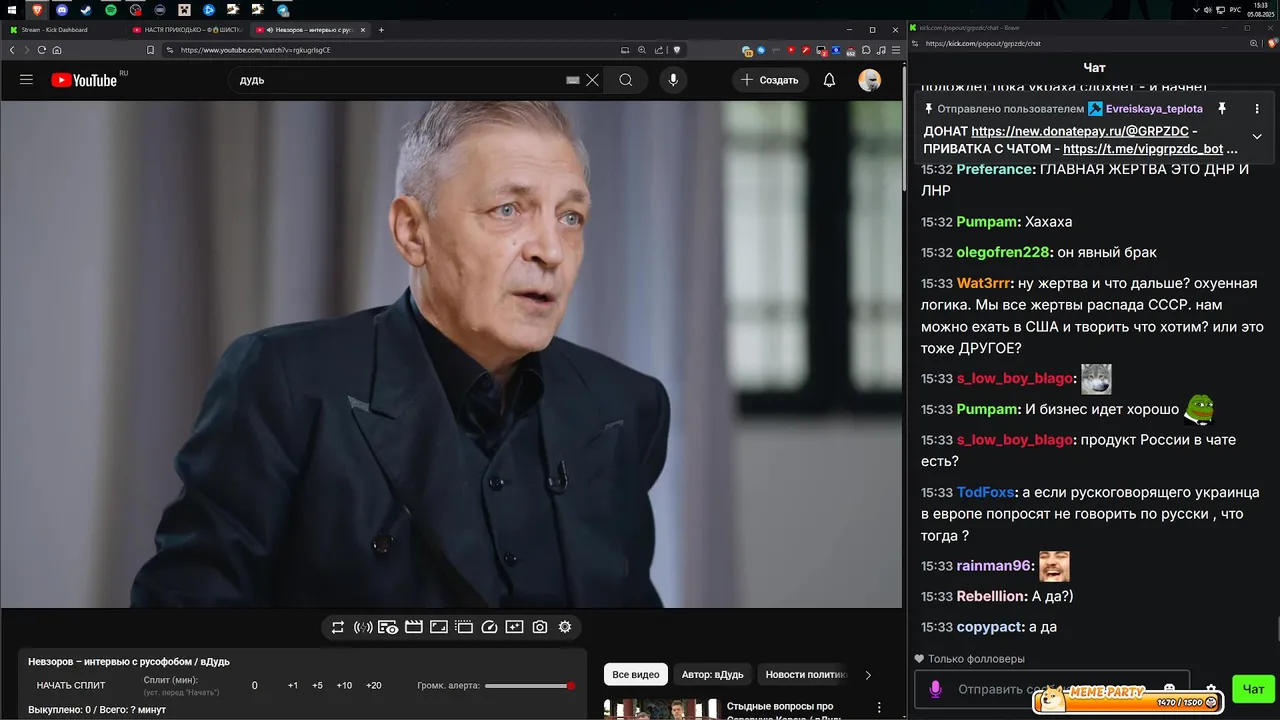Click the resize player frame icon
This screenshot has width=1280, height=720.
click(x=439, y=627)
